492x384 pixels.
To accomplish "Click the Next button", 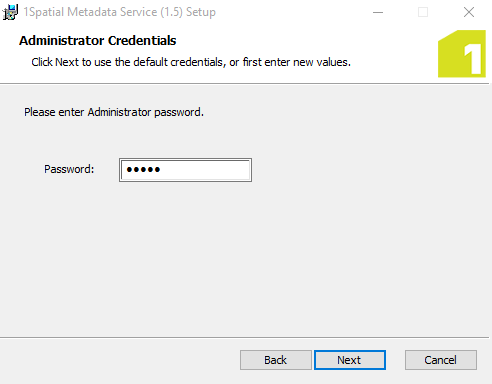I will [x=350, y=360].
